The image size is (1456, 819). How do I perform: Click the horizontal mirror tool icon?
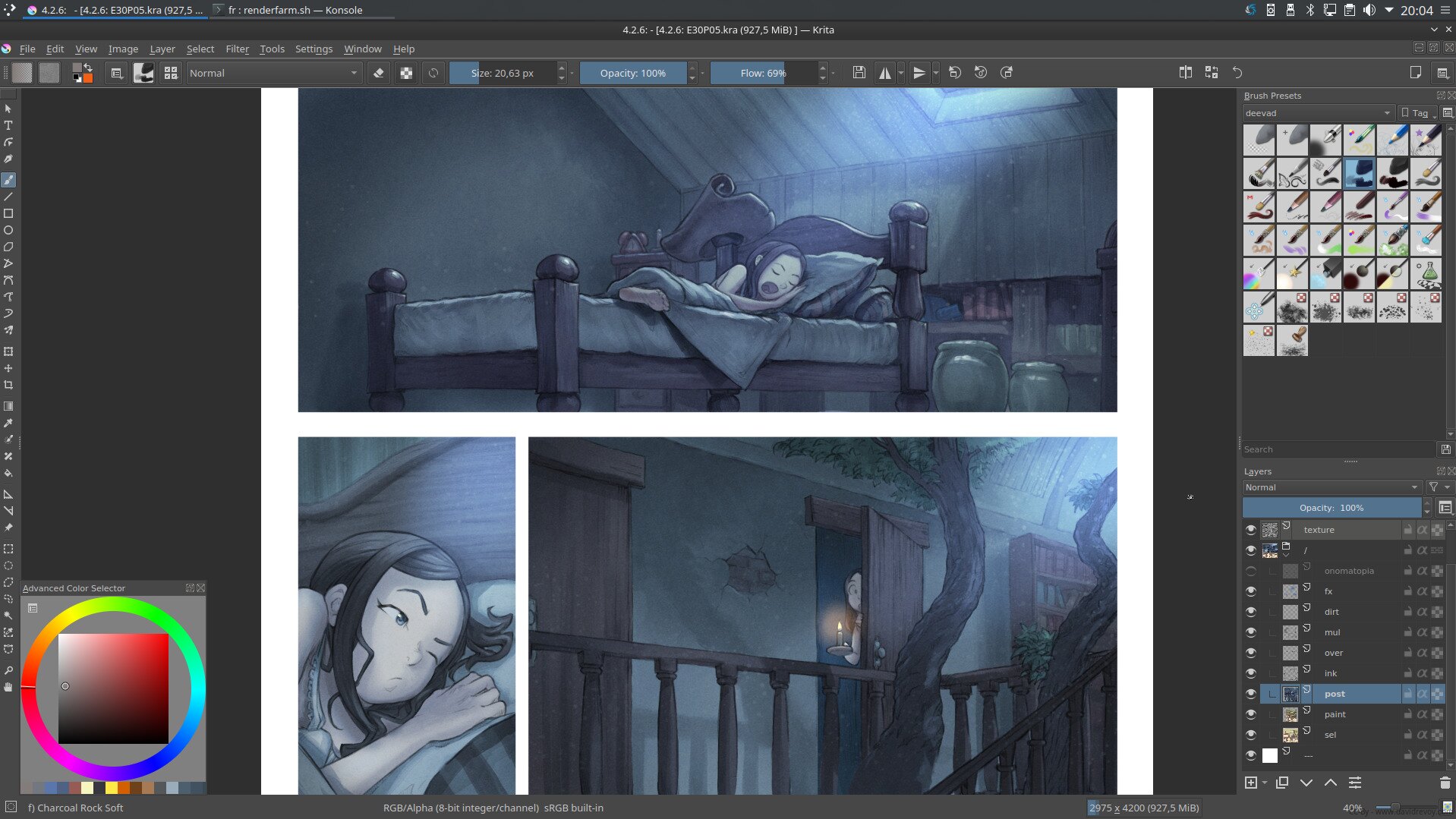click(884, 73)
